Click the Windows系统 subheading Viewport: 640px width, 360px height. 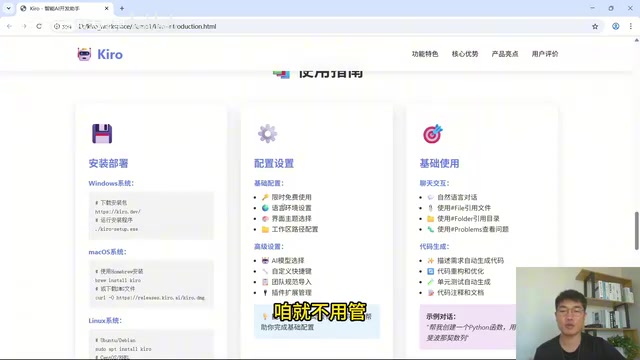(x=111, y=183)
